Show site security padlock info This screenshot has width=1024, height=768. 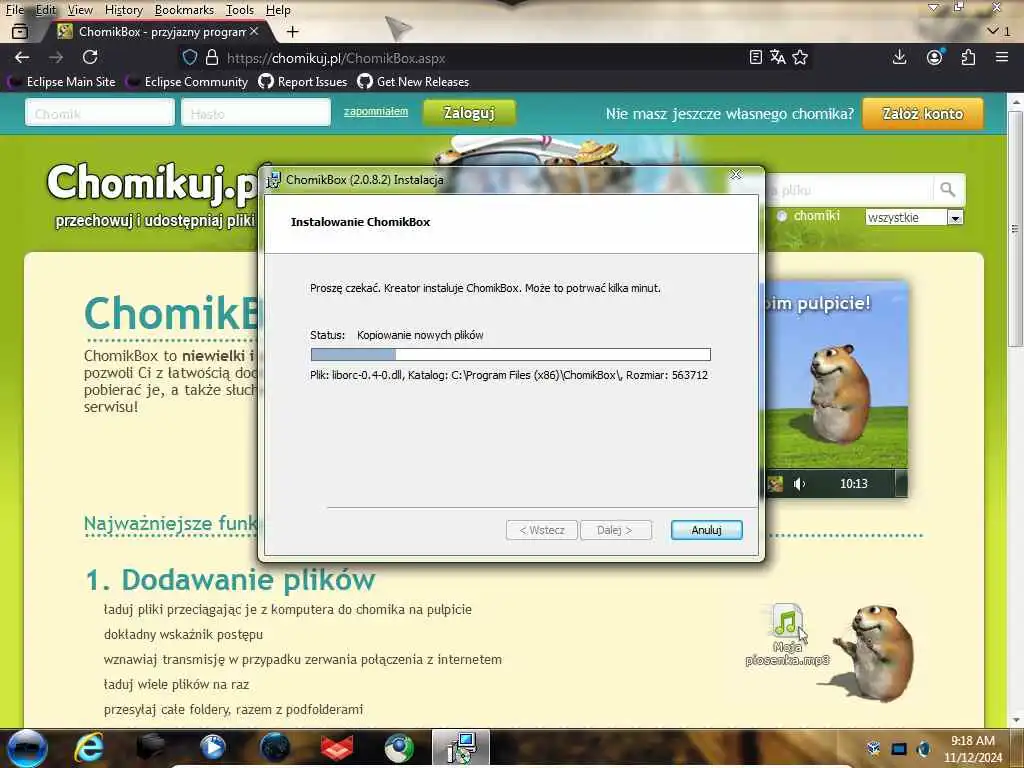click(x=212, y=57)
